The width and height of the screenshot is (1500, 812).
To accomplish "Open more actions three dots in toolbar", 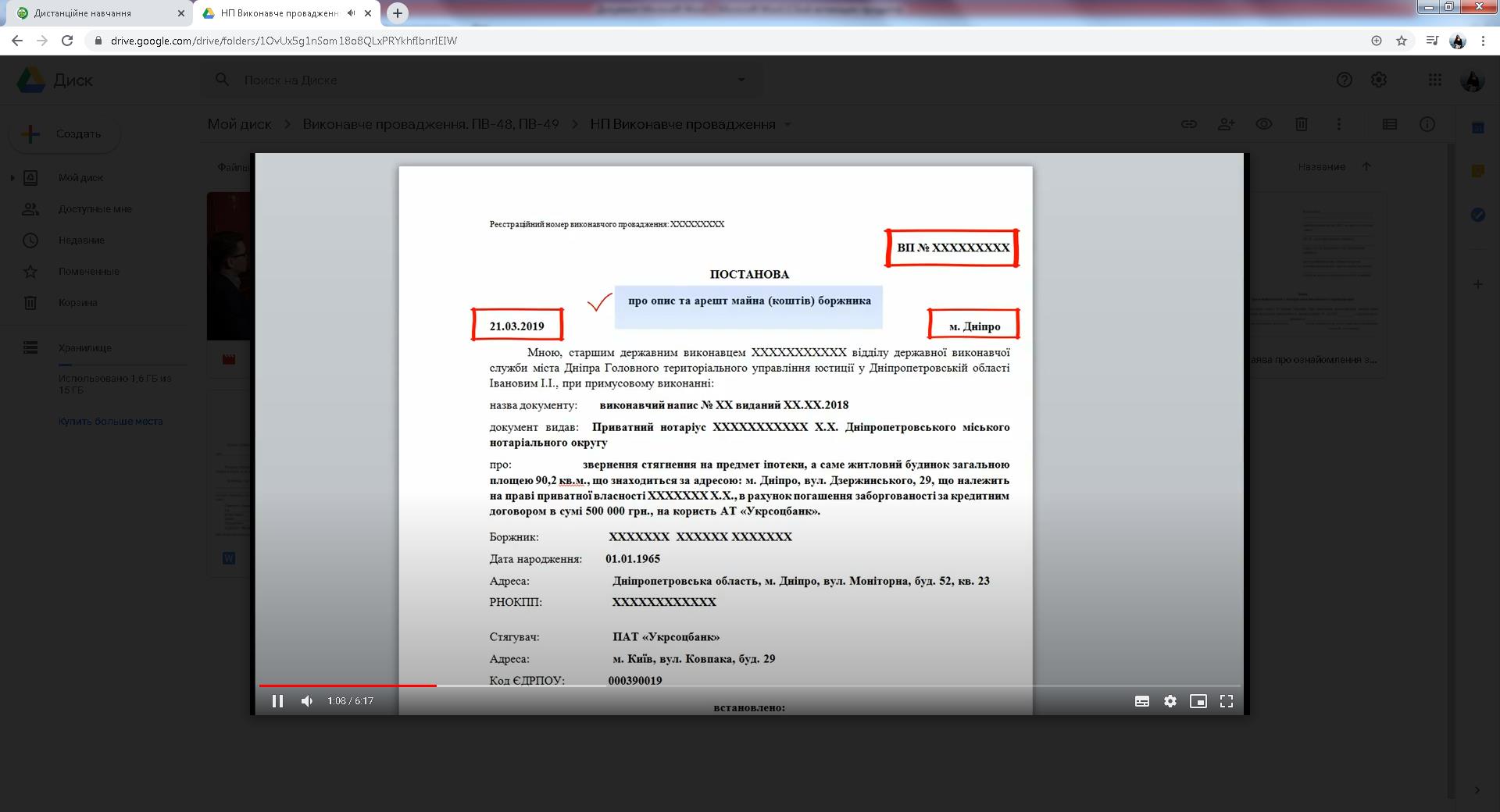I will (1339, 124).
